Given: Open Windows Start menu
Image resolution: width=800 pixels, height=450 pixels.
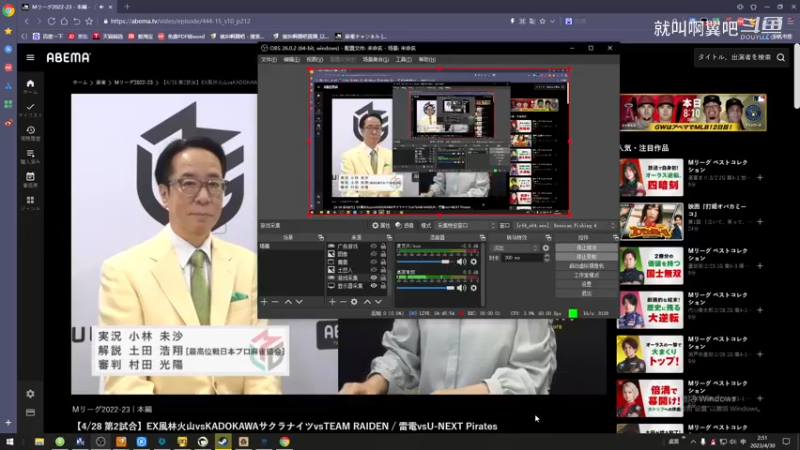Looking at the screenshot, I should [9, 441].
